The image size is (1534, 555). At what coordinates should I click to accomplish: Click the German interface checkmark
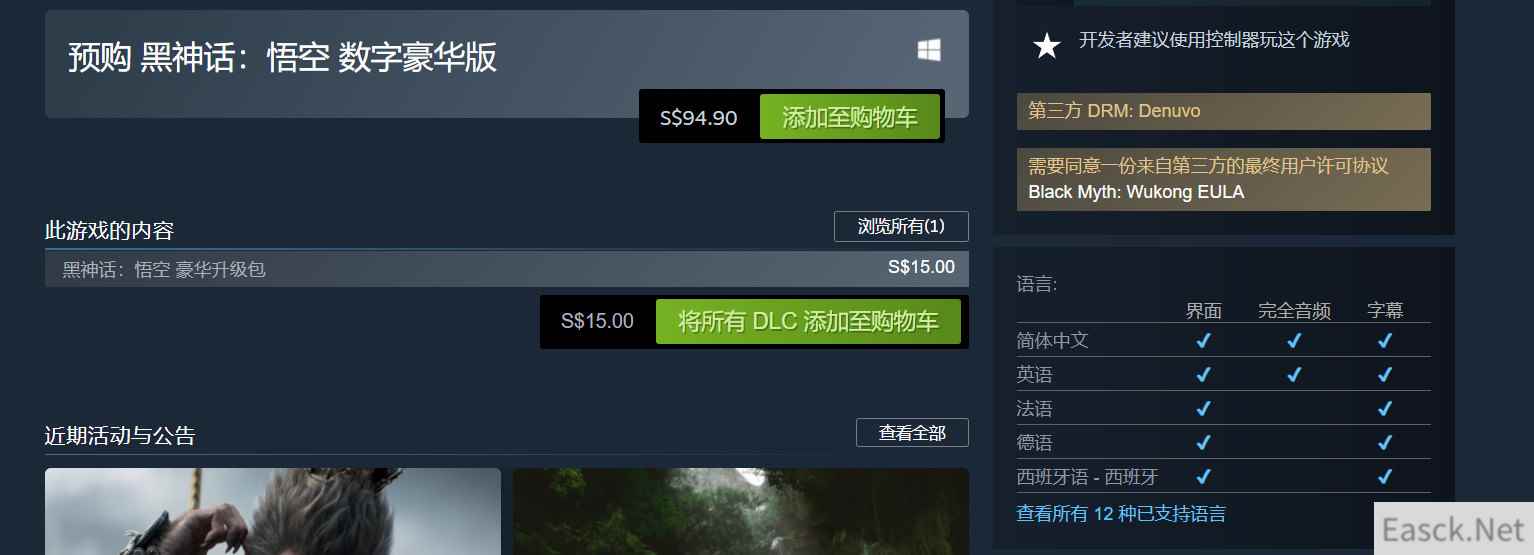[x=1203, y=443]
